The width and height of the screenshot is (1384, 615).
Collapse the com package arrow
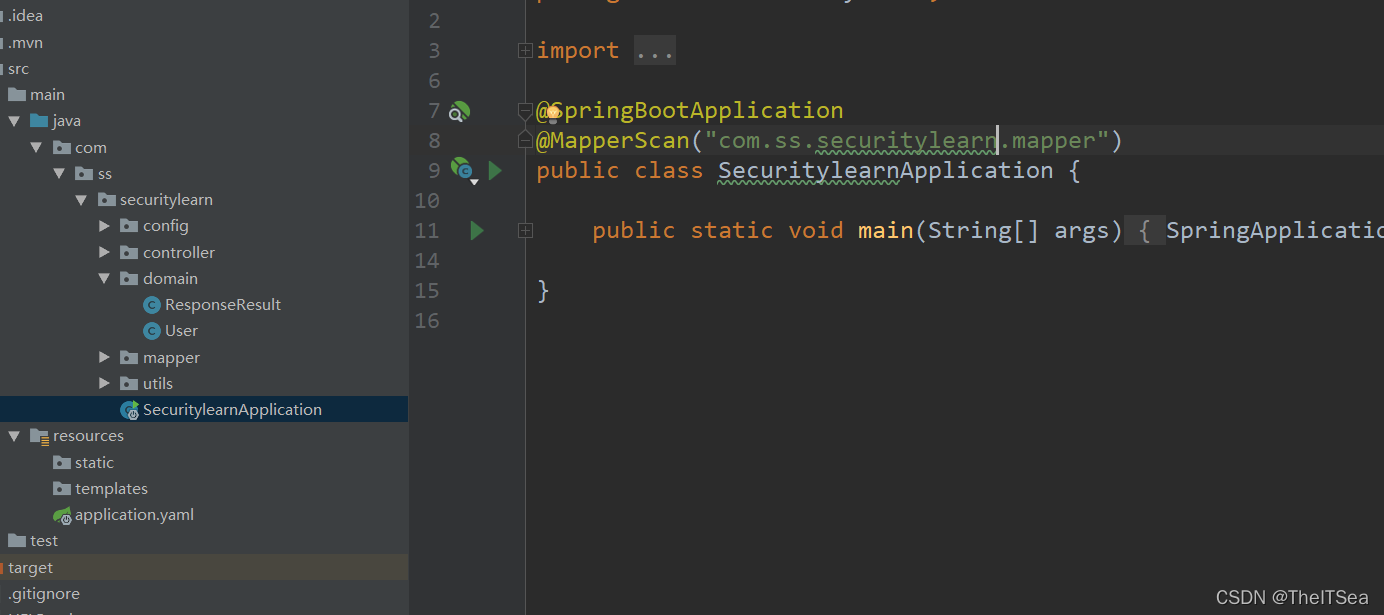pos(37,147)
